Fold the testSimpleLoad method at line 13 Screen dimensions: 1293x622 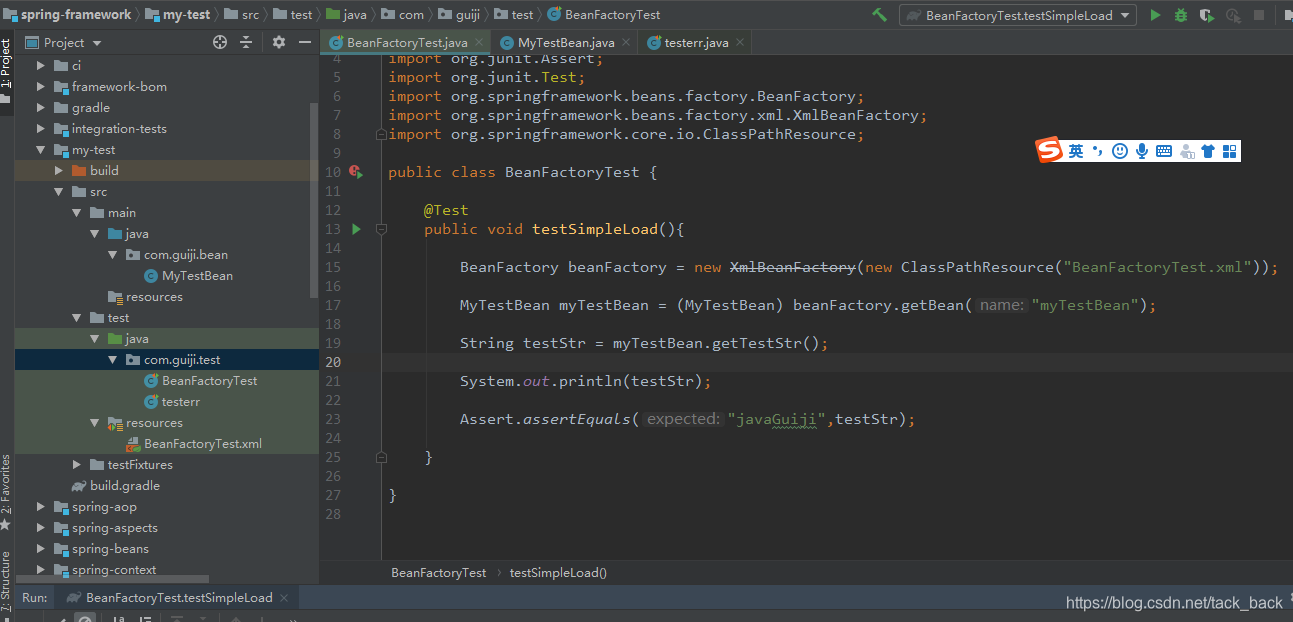tap(381, 229)
